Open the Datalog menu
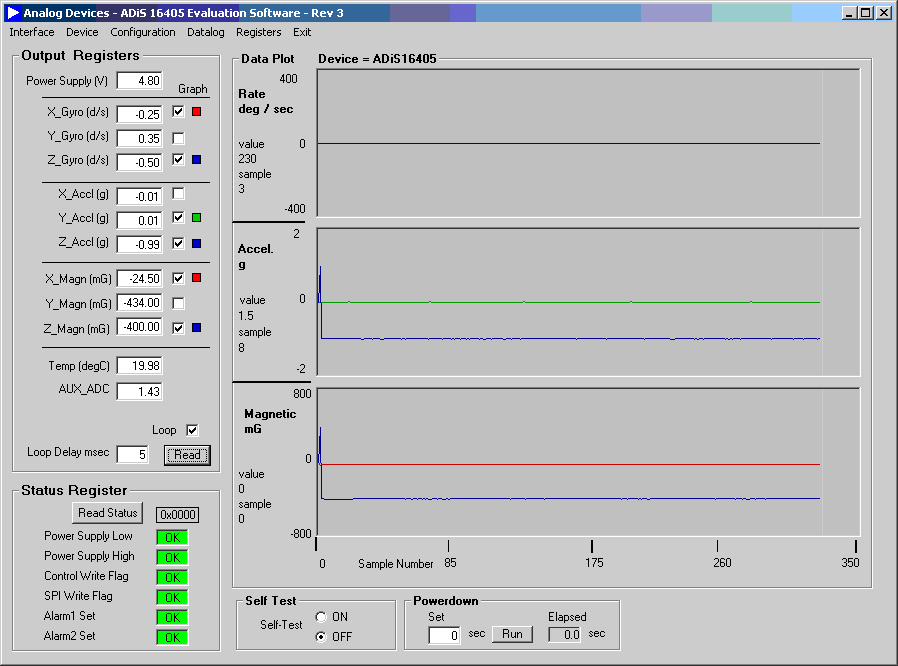Screen dimensions: 898x666 pyautogui.click(x=206, y=32)
